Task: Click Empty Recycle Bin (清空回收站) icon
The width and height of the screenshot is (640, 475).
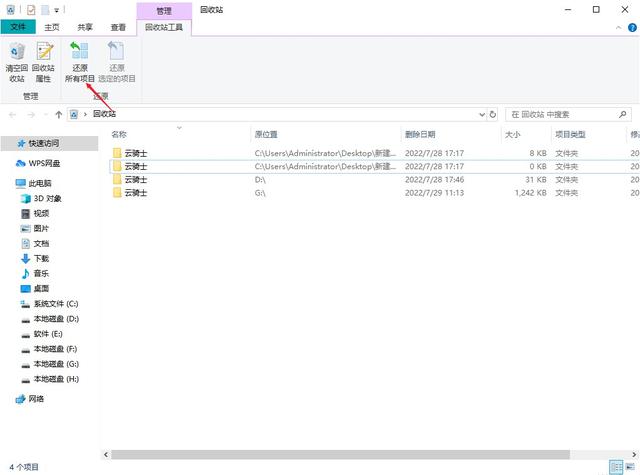Action: click(x=17, y=62)
